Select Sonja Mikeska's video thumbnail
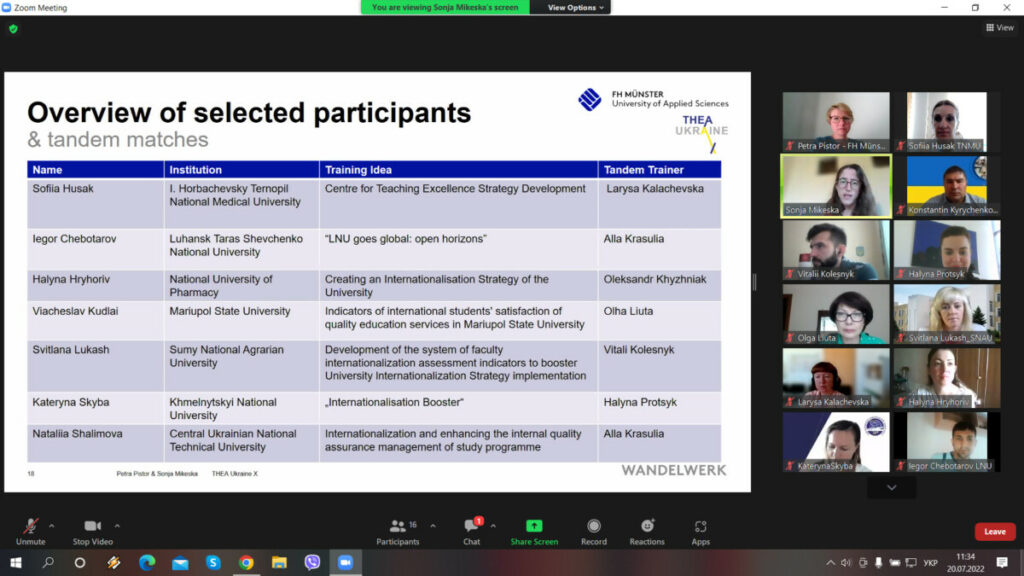Viewport: 1024px width, 576px height. pos(835,186)
